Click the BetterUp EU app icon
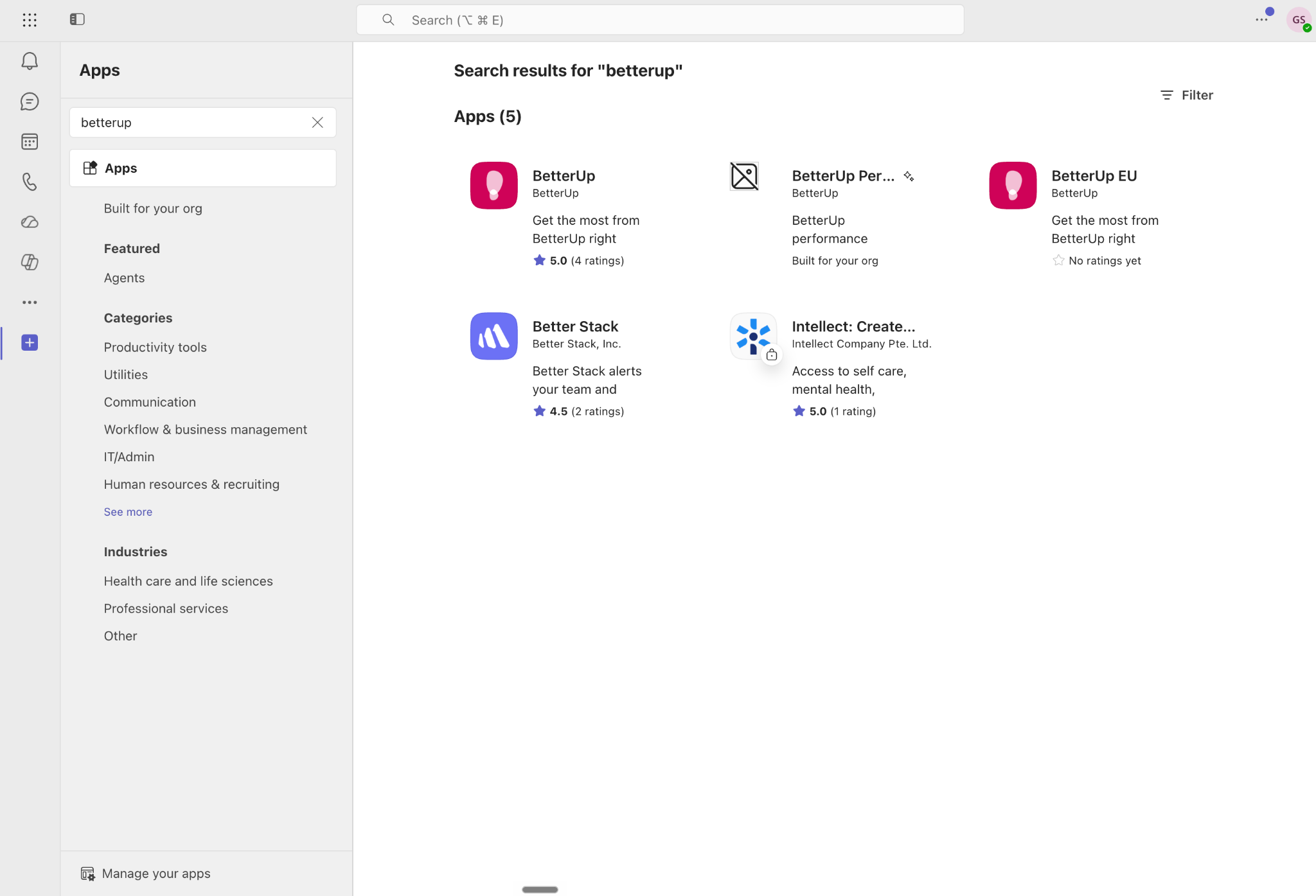1316x896 pixels. coord(1013,186)
